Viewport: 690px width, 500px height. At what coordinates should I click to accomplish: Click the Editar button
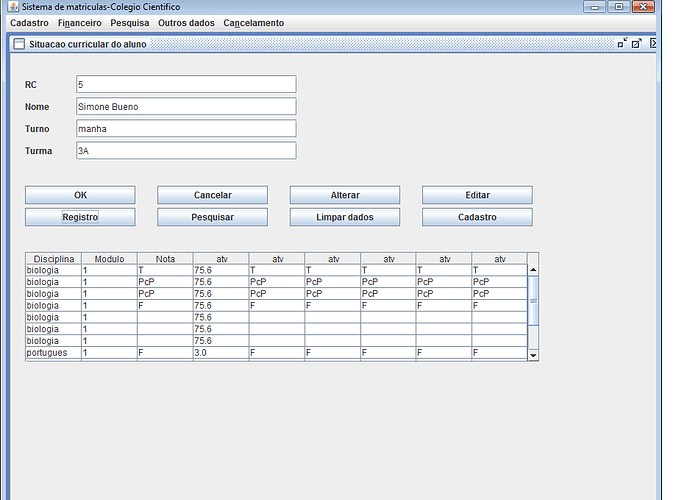(477, 195)
